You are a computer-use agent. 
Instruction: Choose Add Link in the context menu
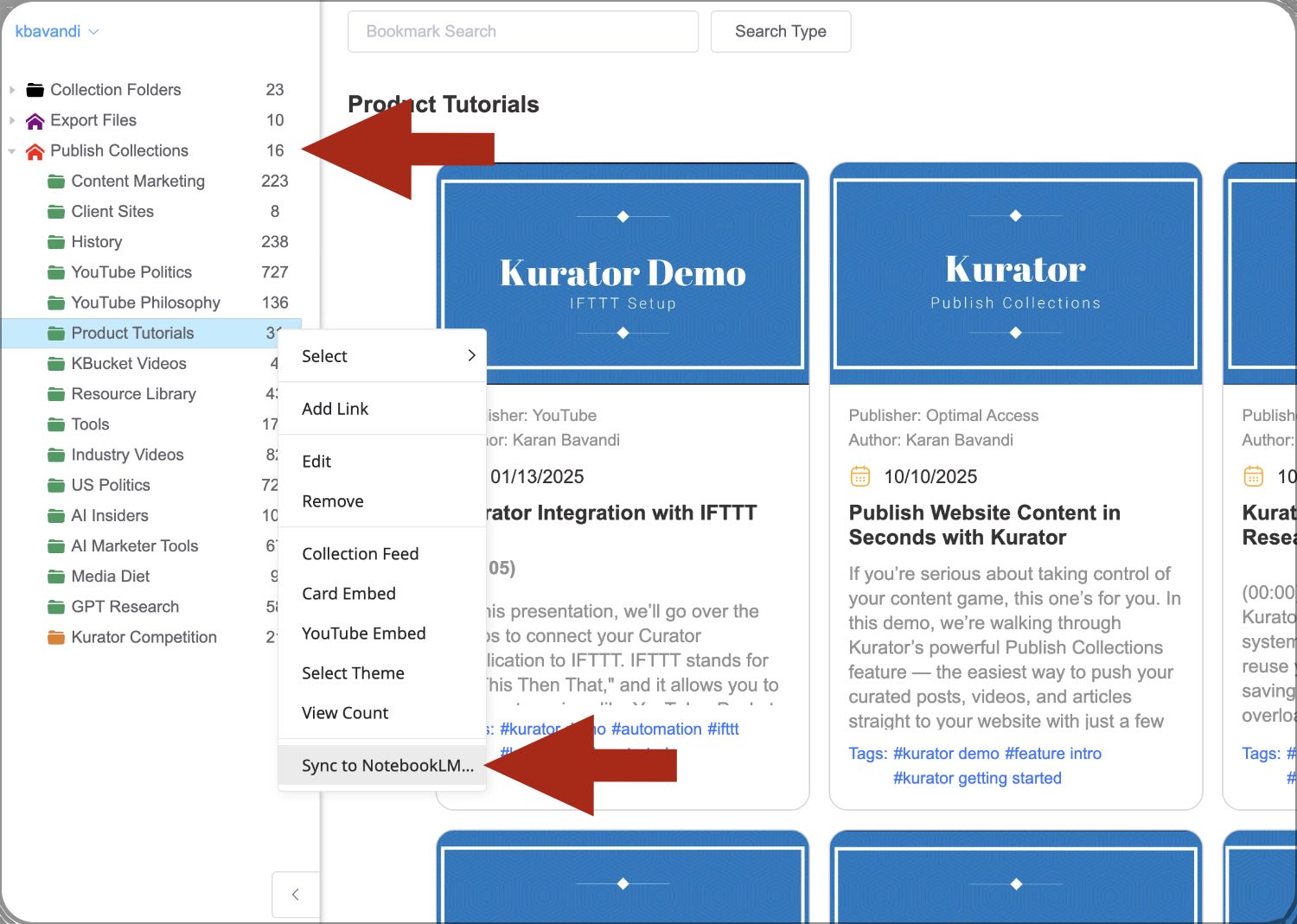pos(382,409)
